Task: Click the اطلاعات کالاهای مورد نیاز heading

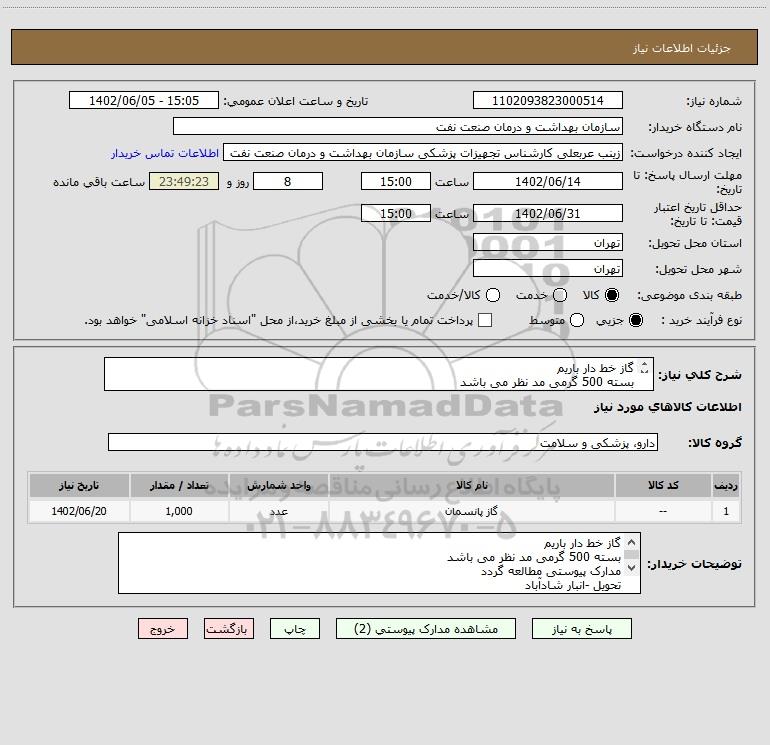Action: tap(668, 407)
